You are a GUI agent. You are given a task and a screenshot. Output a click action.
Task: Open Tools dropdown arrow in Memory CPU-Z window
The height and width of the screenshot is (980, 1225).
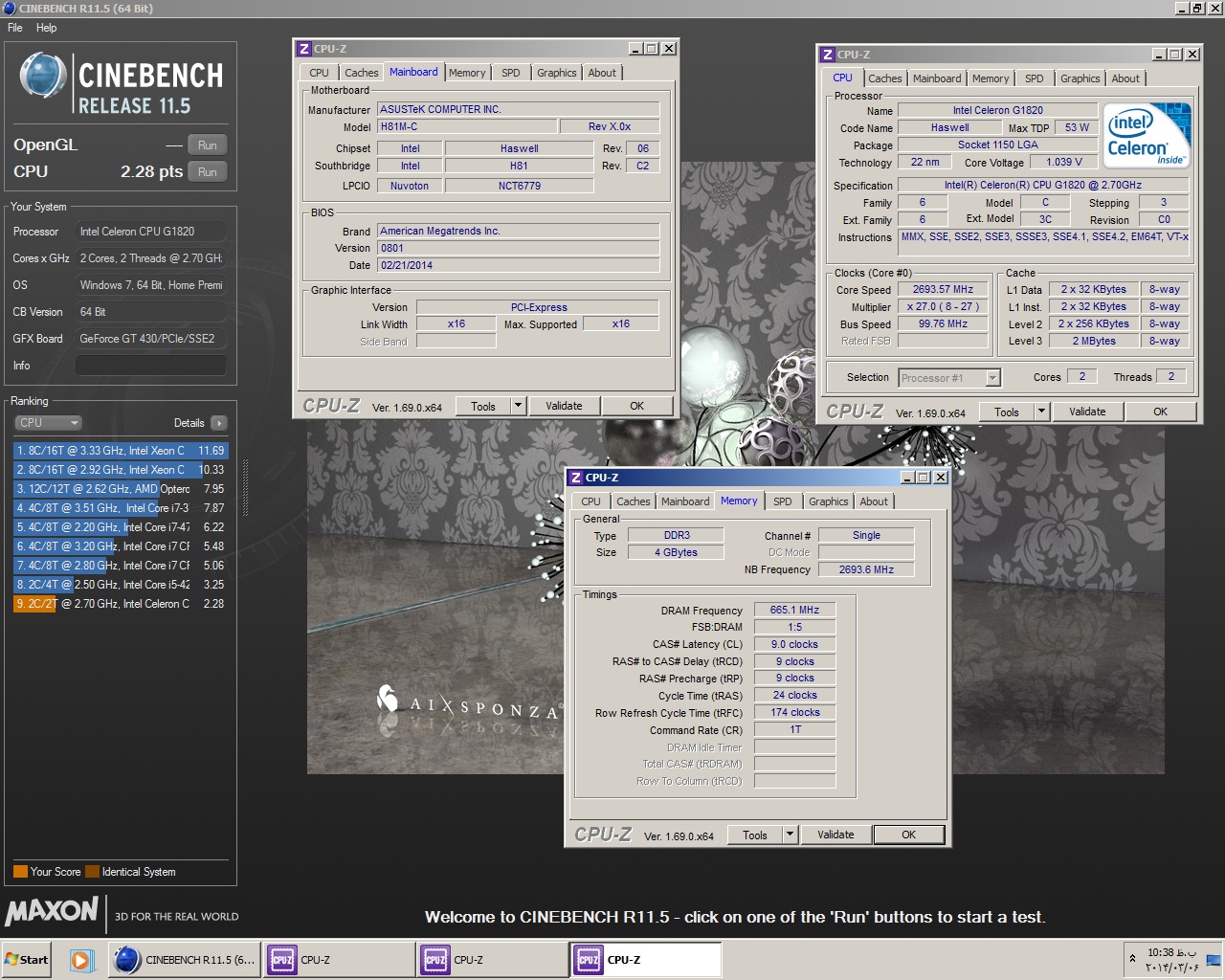[x=790, y=835]
